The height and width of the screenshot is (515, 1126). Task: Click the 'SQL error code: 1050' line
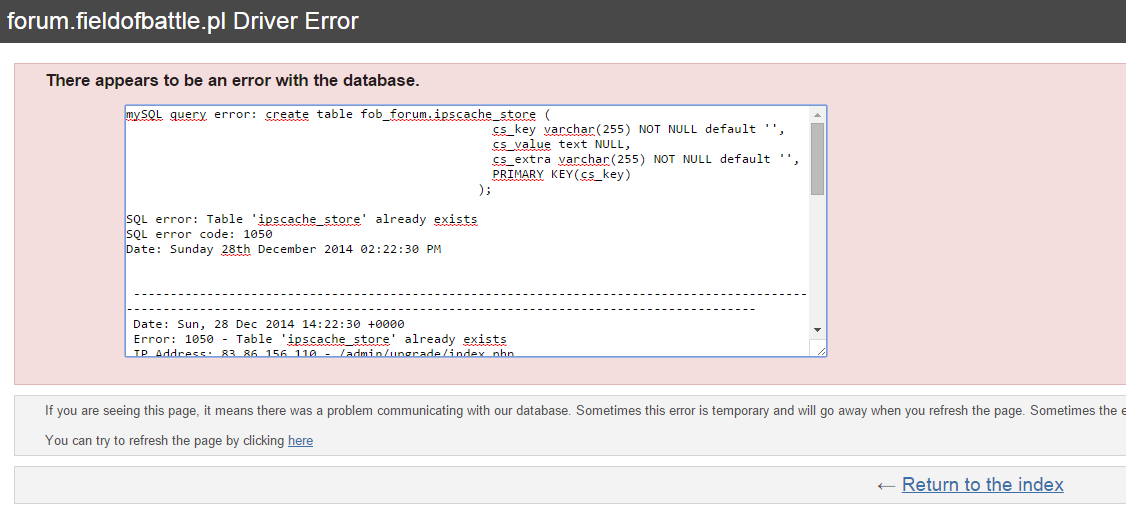click(198, 234)
